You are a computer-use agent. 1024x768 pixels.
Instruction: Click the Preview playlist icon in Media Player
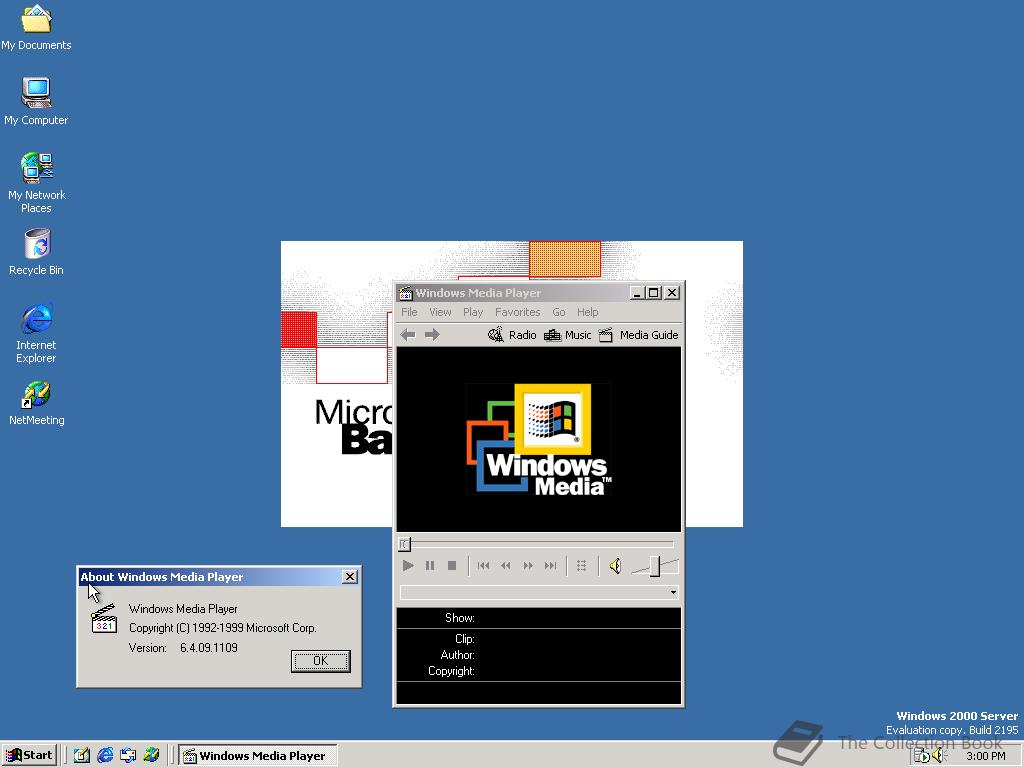[x=581, y=566]
